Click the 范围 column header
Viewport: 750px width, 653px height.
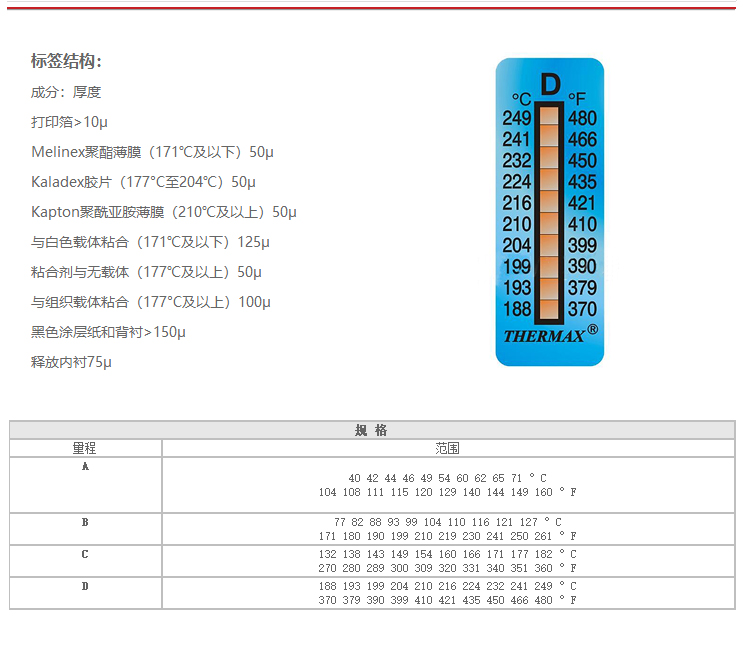(x=448, y=448)
